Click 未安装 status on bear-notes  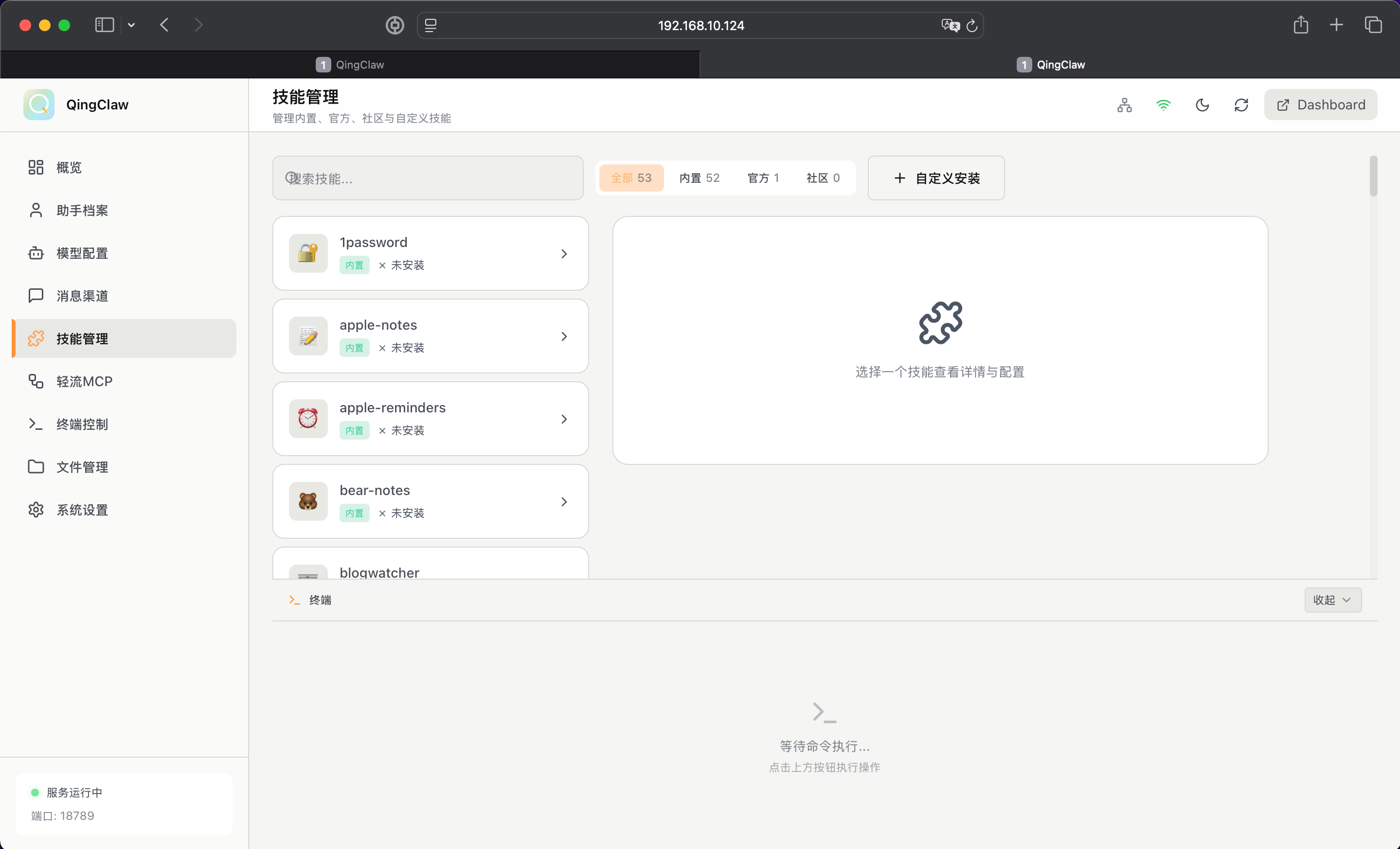(x=402, y=513)
